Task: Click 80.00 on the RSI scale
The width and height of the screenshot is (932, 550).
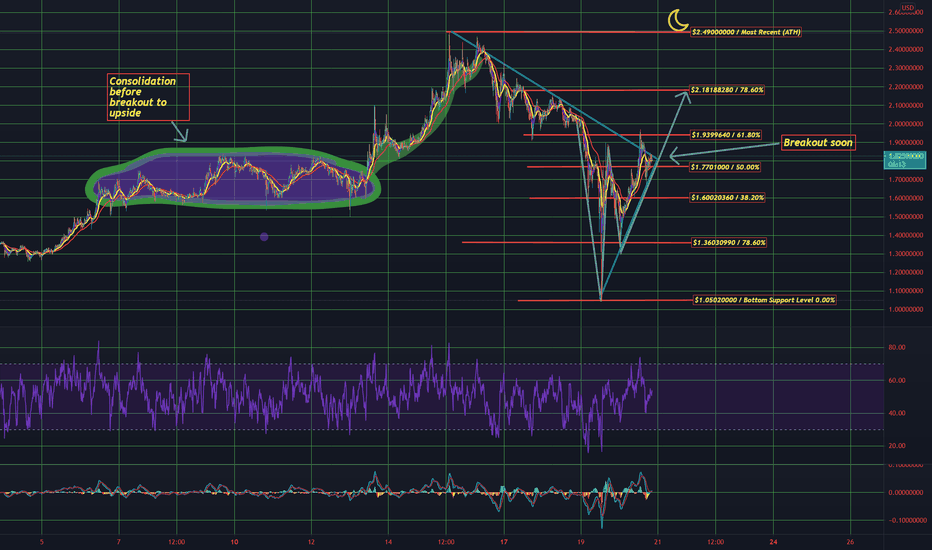Action: 897,347
